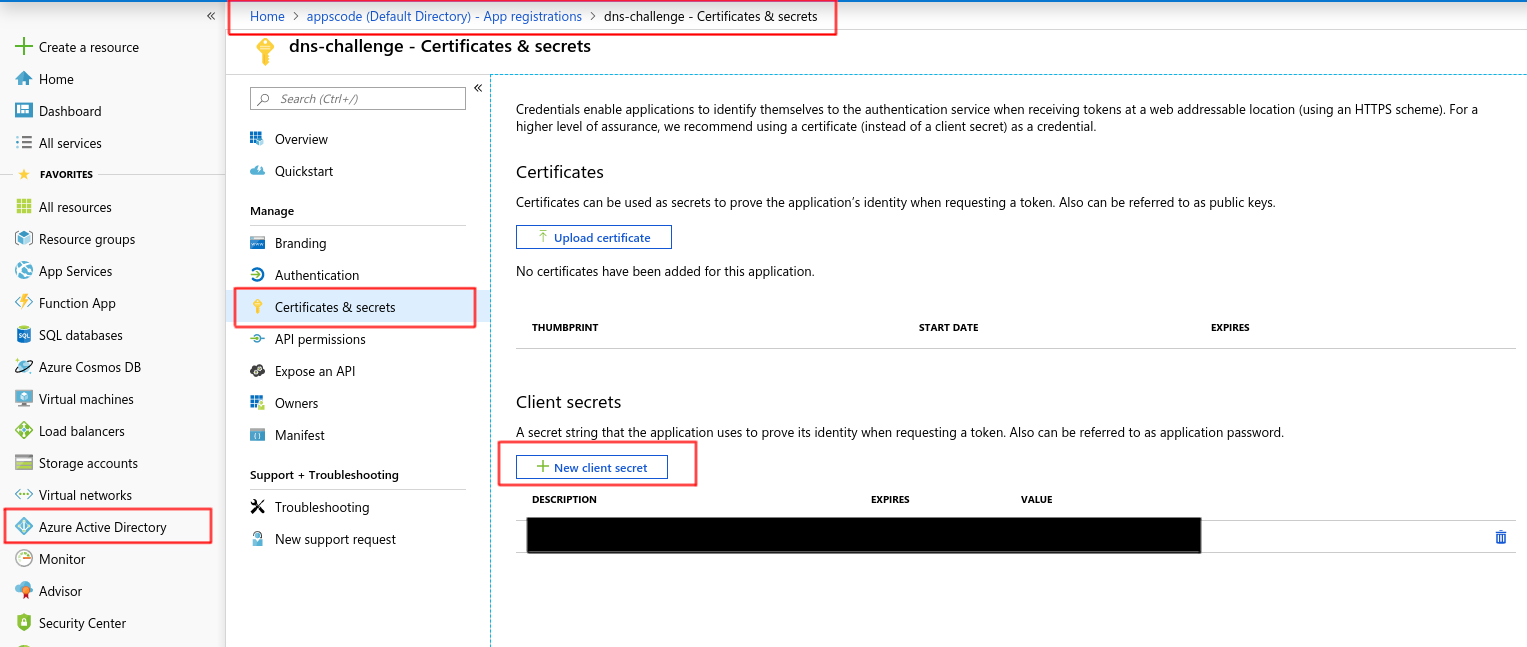Open appscode App registrations breadcrumb link
Screen dimensions: 1527x647
click(444, 16)
